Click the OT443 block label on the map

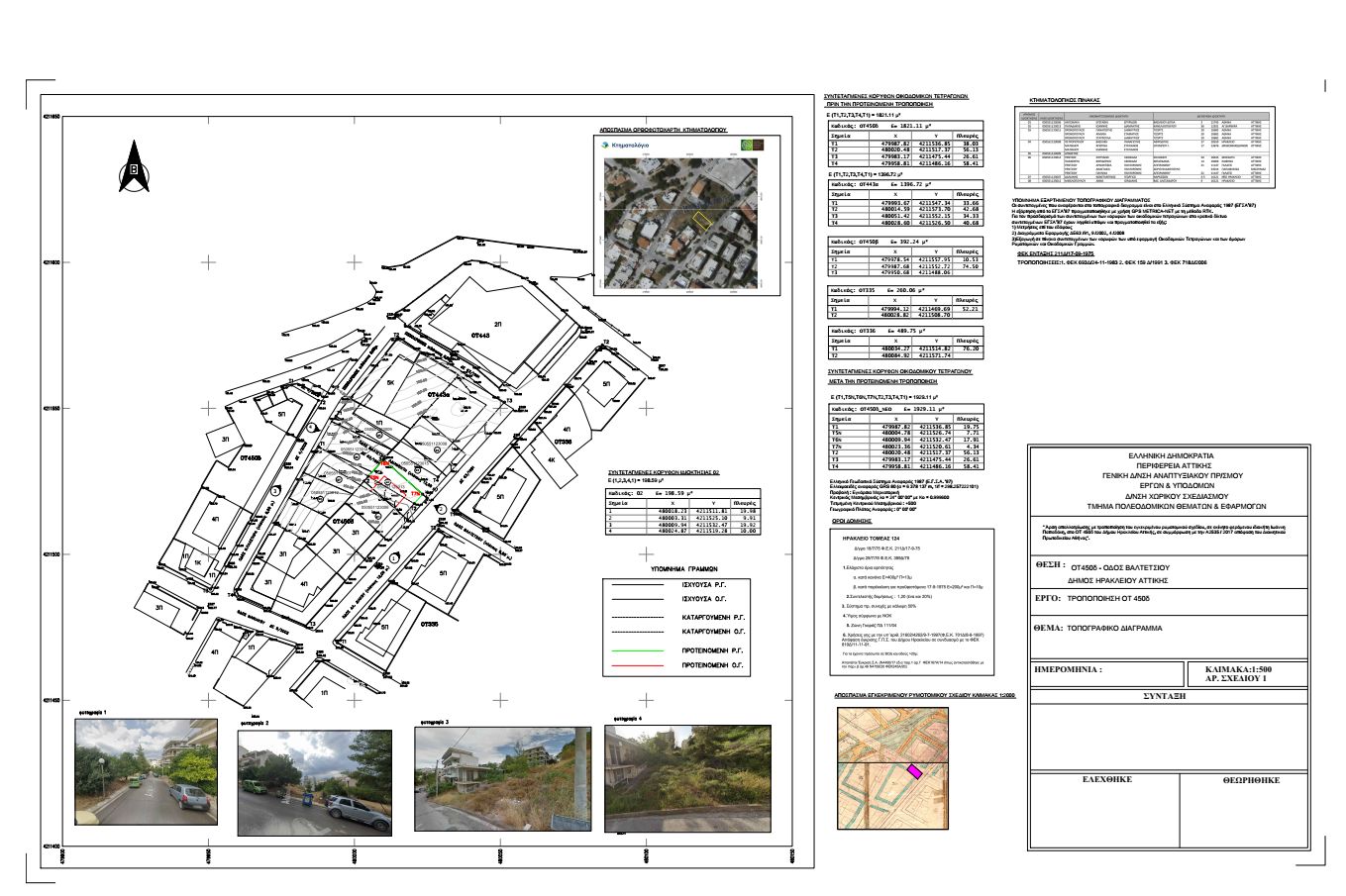[481, 337]
